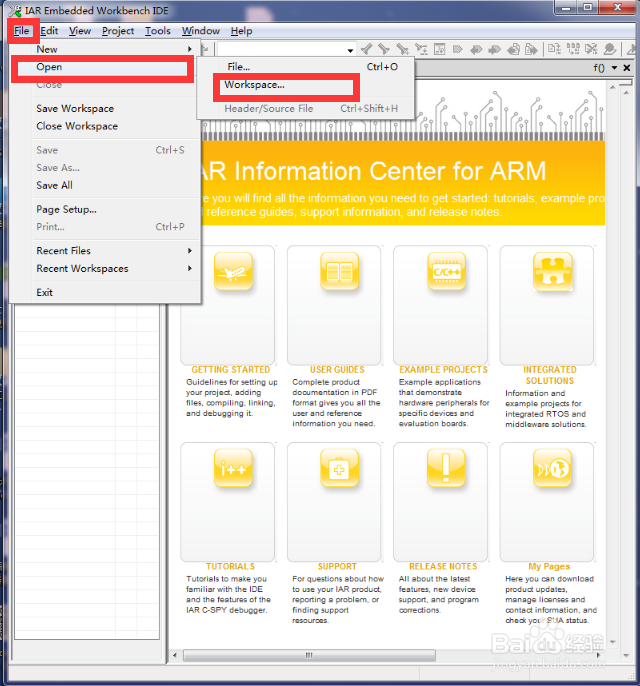640x686 pixels.
Task: Open the TUTORIALS link
Action: pyautogui.click(x=231, y=567)
